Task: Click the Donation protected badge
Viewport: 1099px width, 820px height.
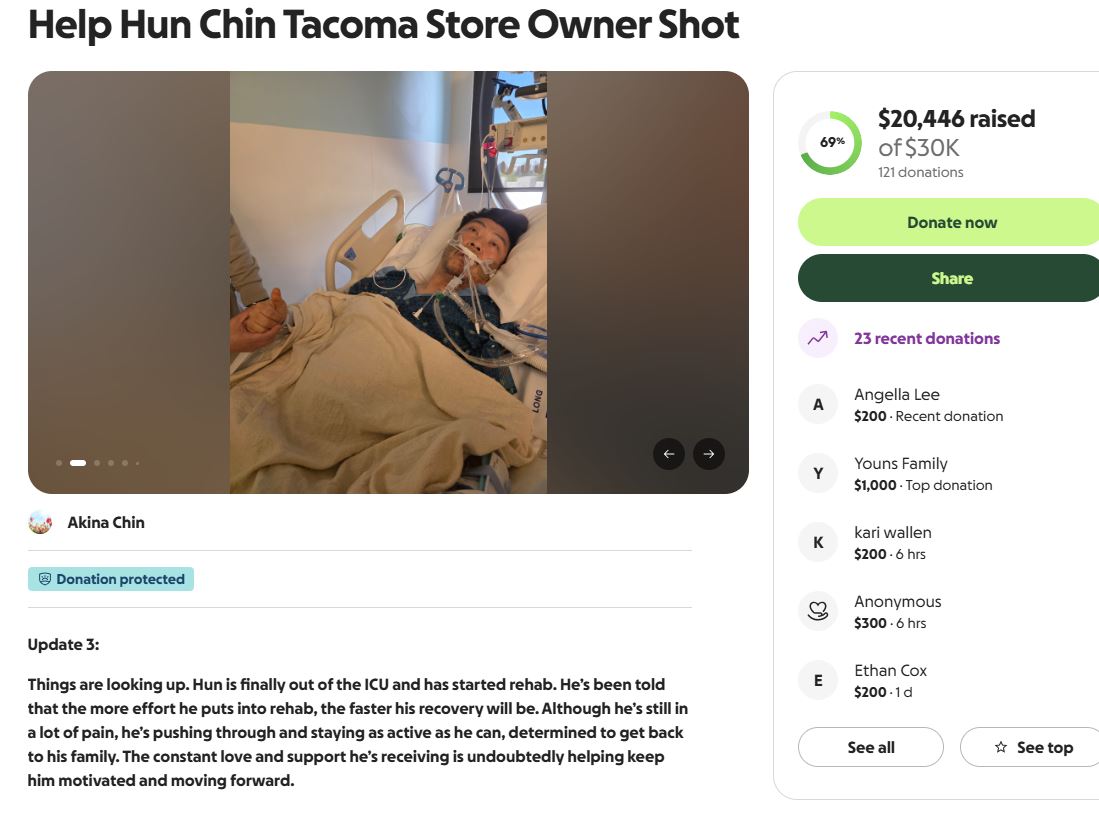Action: (111, 579)
